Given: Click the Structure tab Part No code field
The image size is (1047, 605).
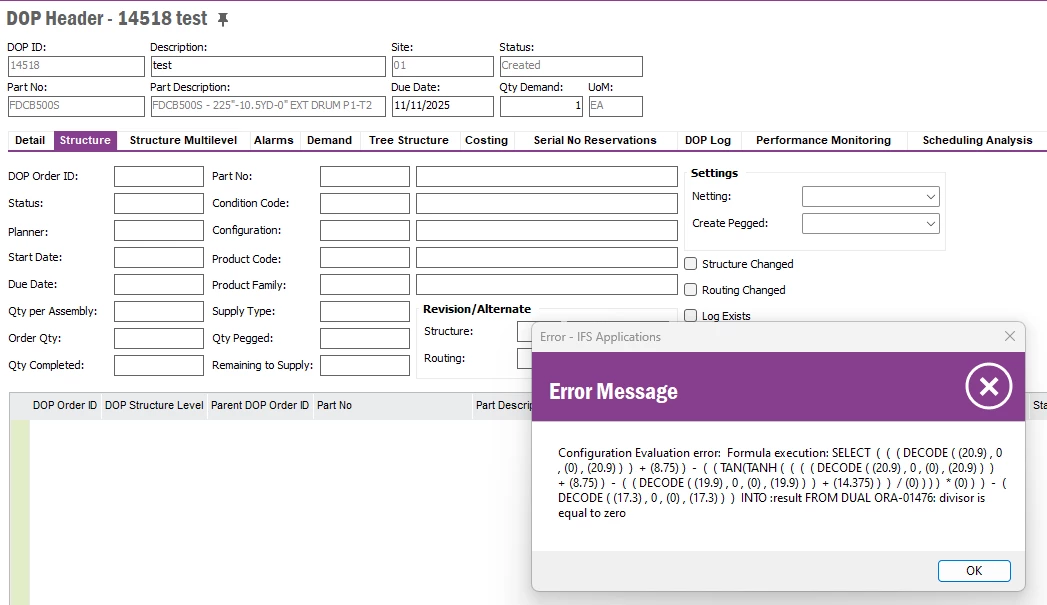Looking at the screenshot, I should (x=365, y=176).
